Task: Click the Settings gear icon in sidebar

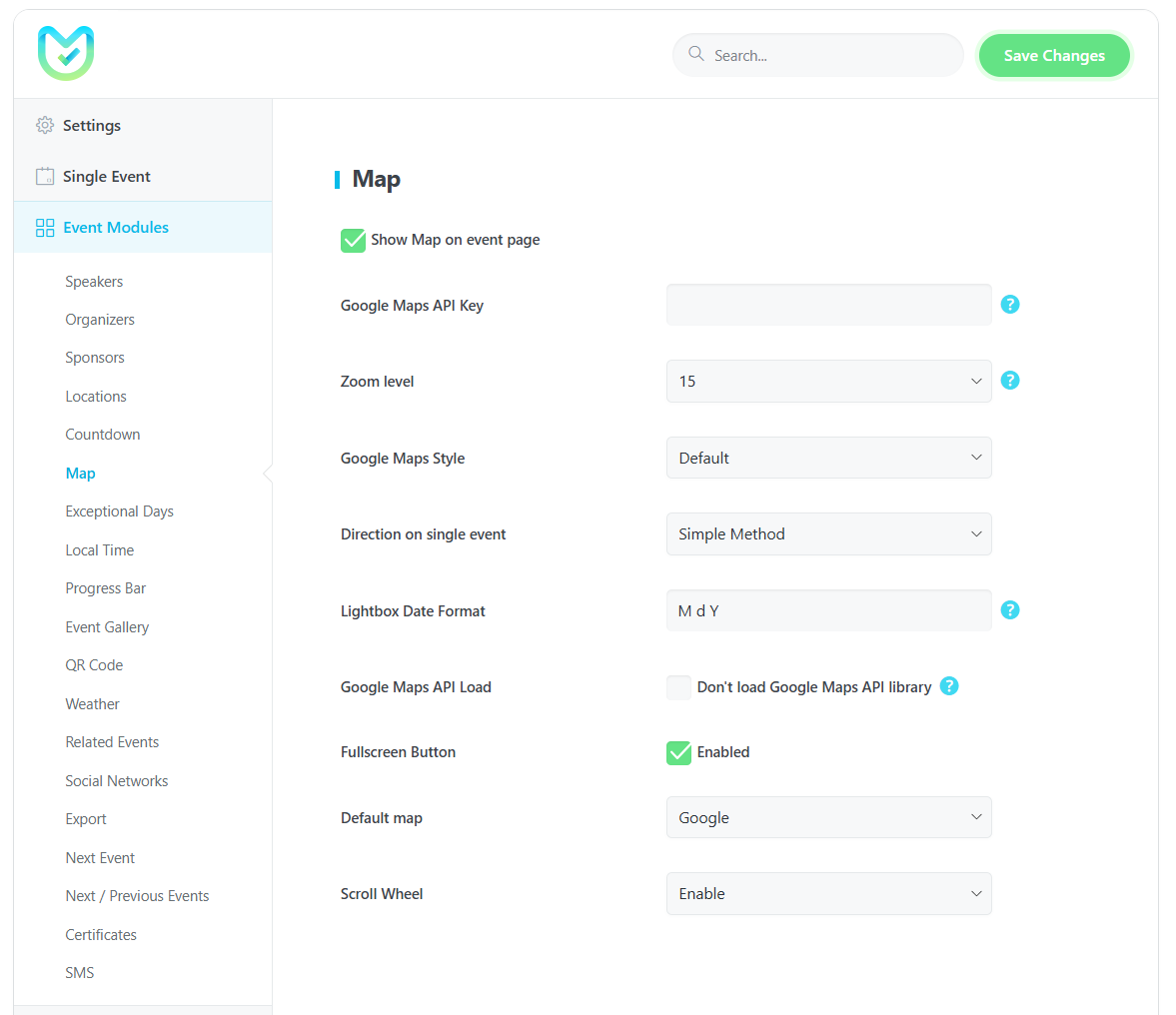Action: [x=45, y=125]
